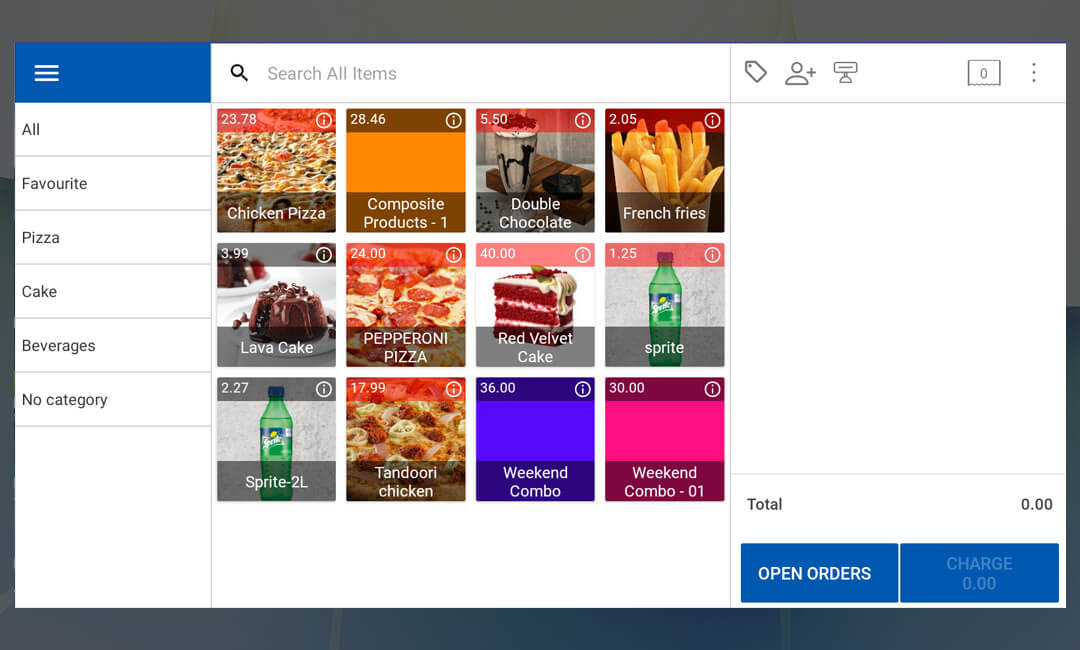Click the discount tag icon
This screenshot has width=1080, height=650.
pyautogui.click(x=756, y=72)
